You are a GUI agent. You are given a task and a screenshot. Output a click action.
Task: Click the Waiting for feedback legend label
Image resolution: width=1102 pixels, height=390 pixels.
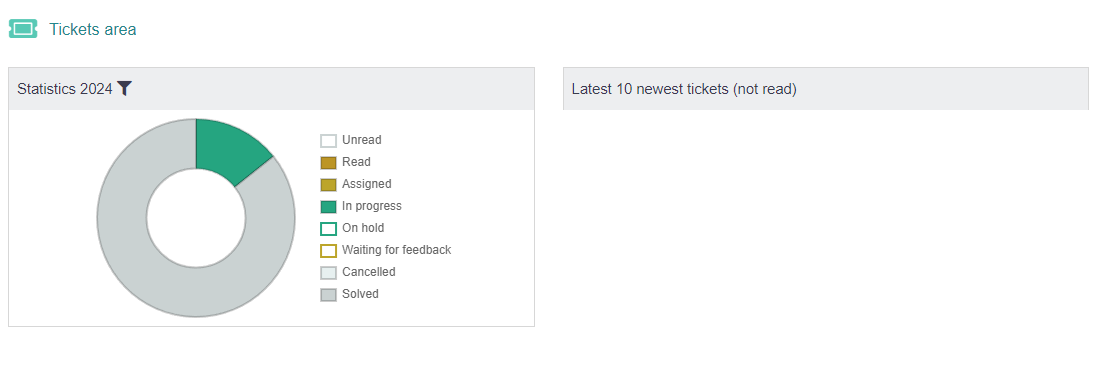point(396,249)
